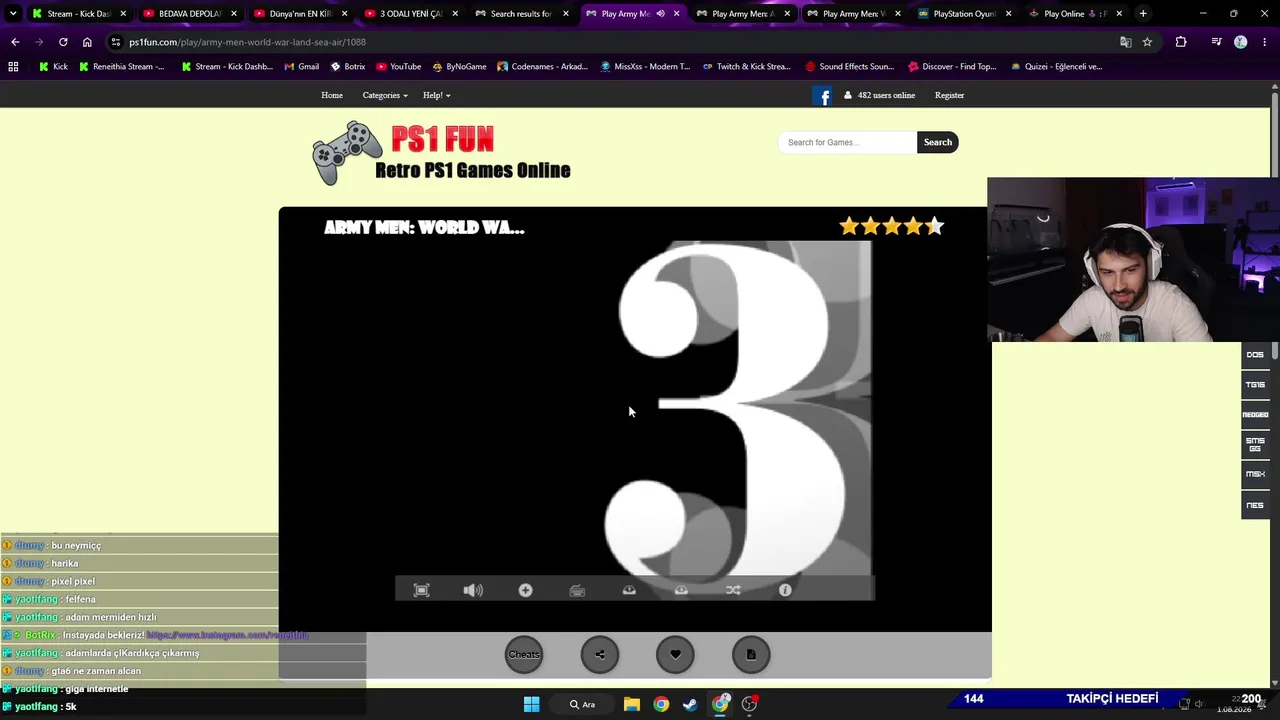Click the browser home icon
The width and height of the screenshot is (1280, 720).
[87, 42]
